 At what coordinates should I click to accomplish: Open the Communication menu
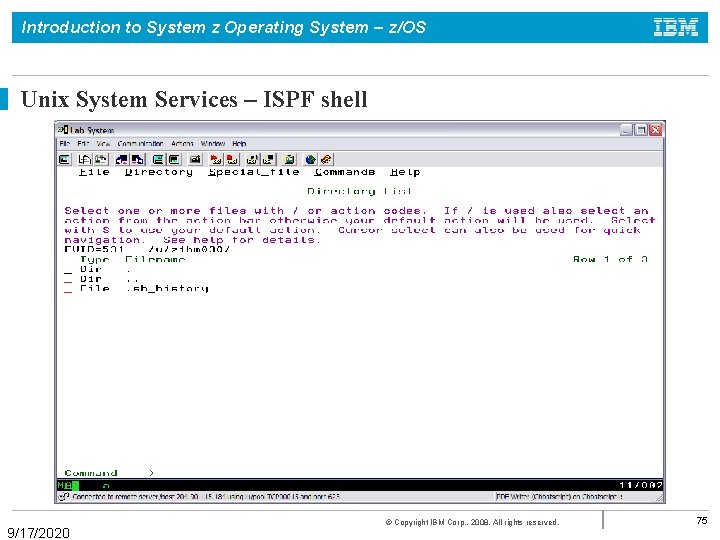click(x=140, y=143)
